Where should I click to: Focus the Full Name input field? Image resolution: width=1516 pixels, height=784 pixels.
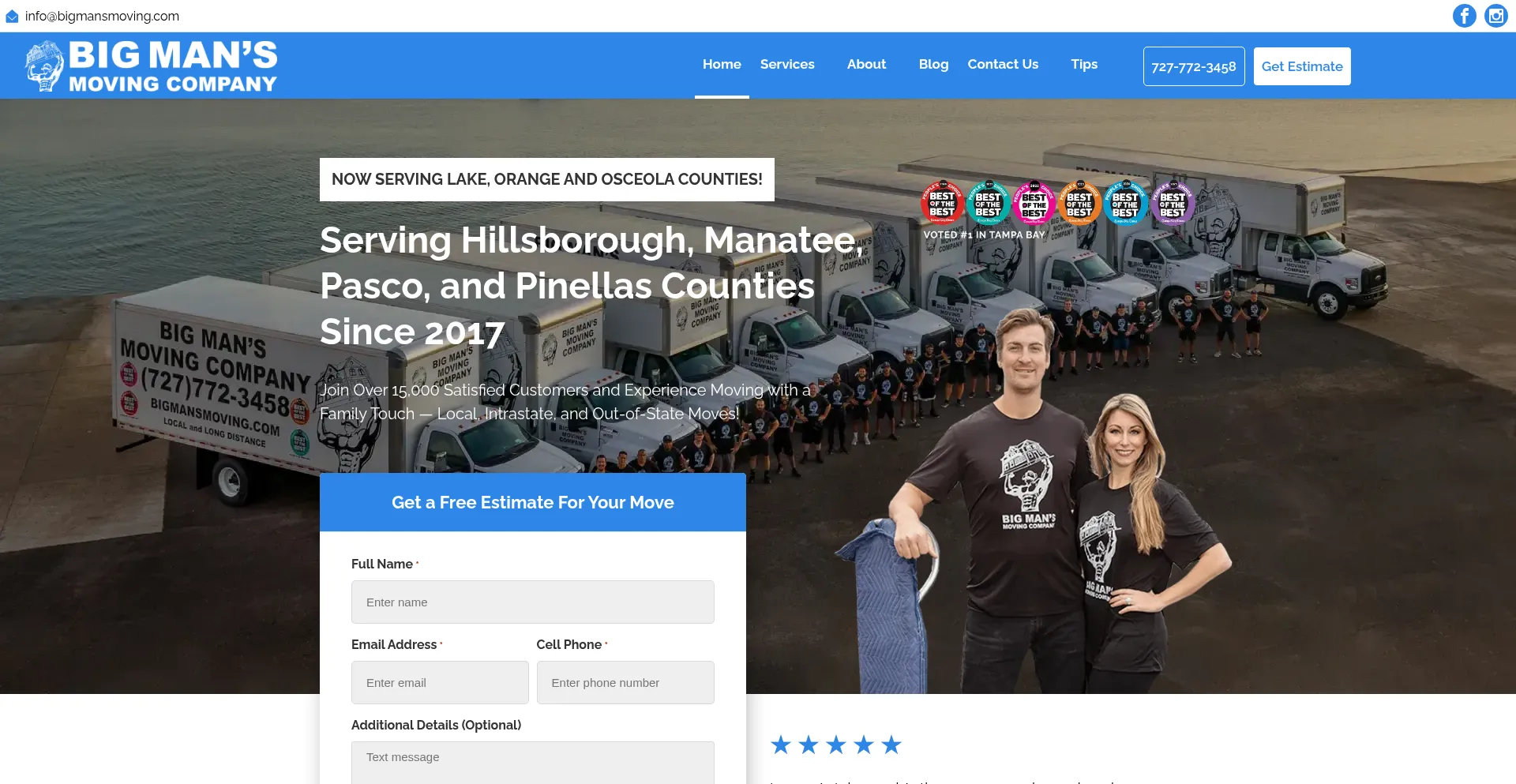[x=532, y=602]
